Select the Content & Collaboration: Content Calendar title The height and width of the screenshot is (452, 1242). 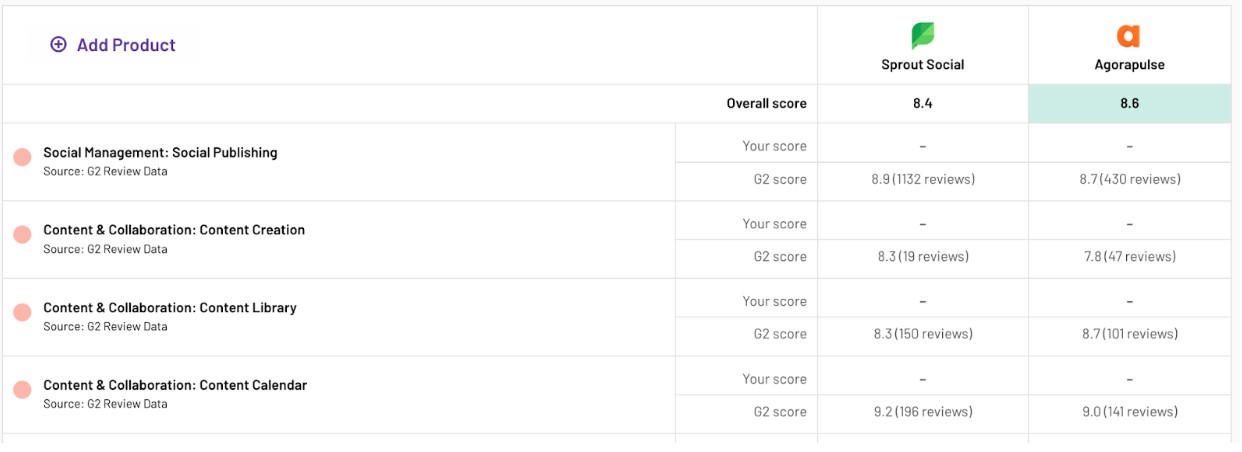tap(175, 385)
